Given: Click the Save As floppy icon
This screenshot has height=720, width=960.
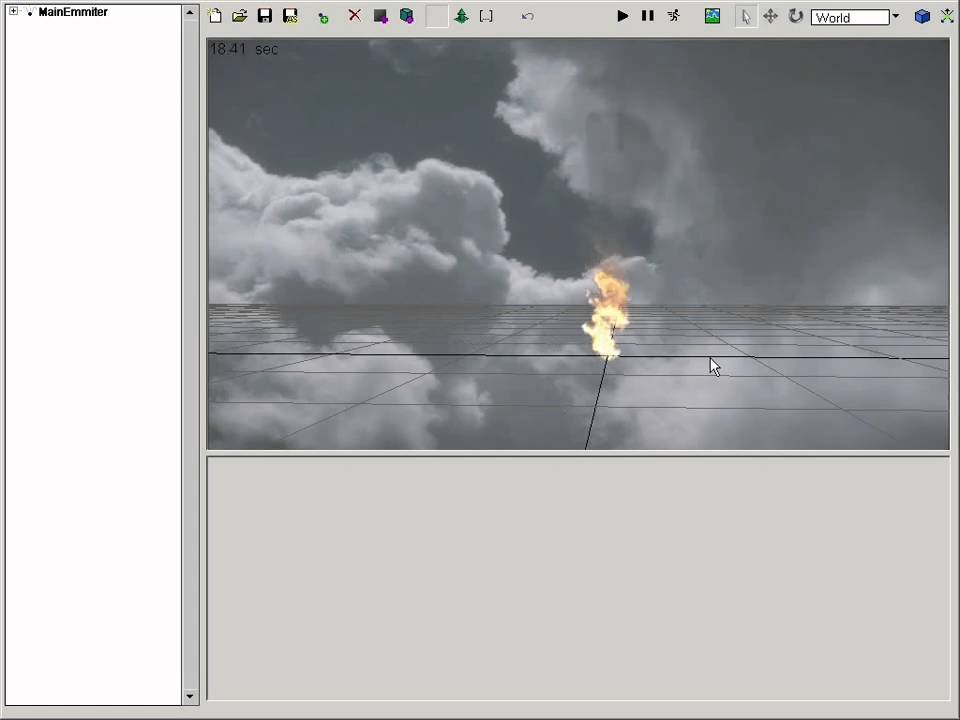Looking at the screenshot, I should coord(290,16).
